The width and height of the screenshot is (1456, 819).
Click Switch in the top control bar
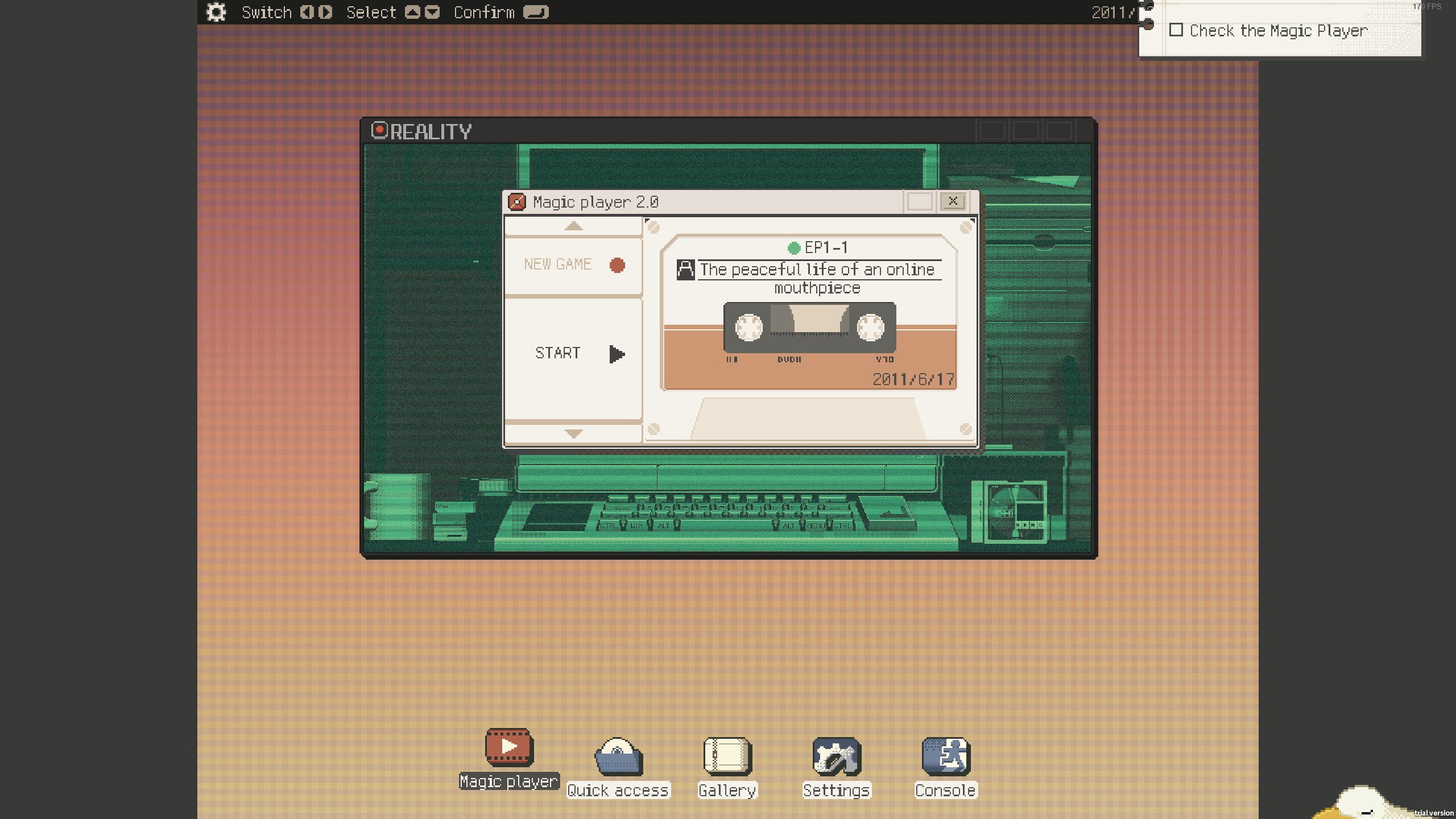pos(267,11)
